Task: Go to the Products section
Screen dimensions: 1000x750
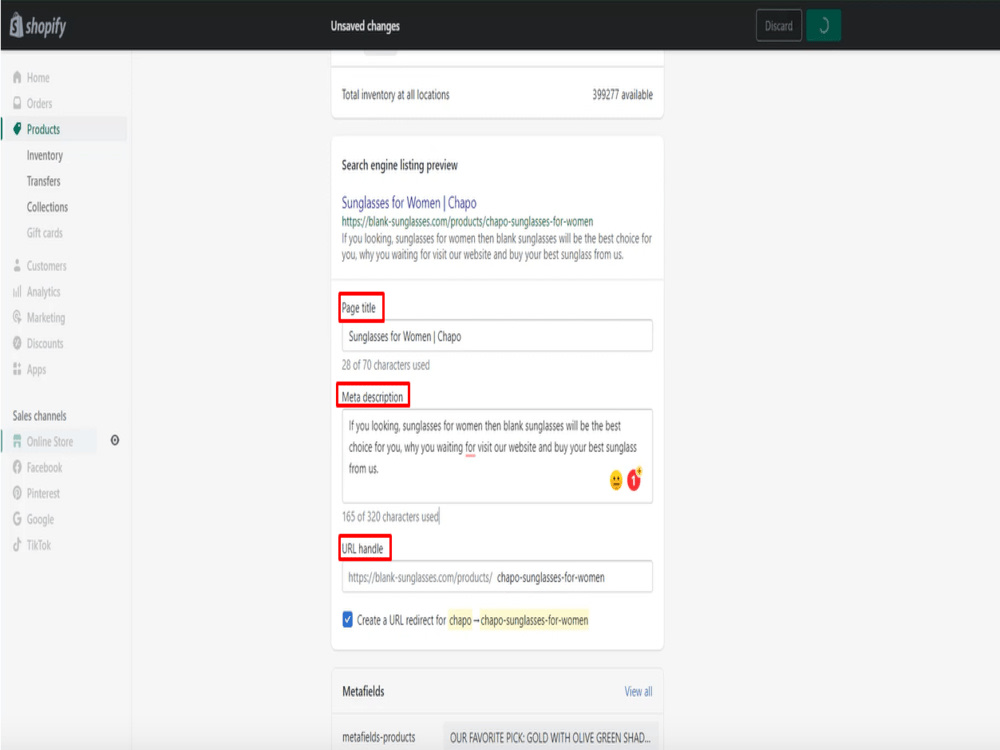Action: click(43, 129)
